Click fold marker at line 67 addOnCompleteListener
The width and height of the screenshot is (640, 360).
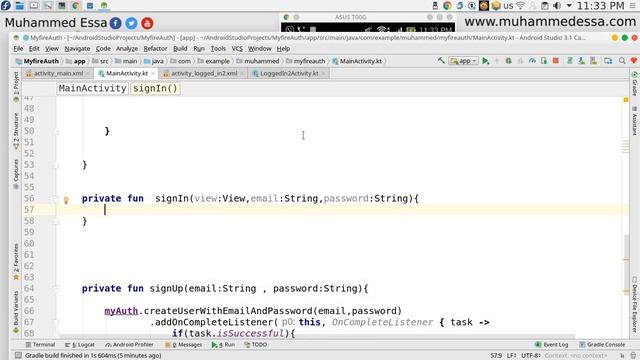[56, 322]
